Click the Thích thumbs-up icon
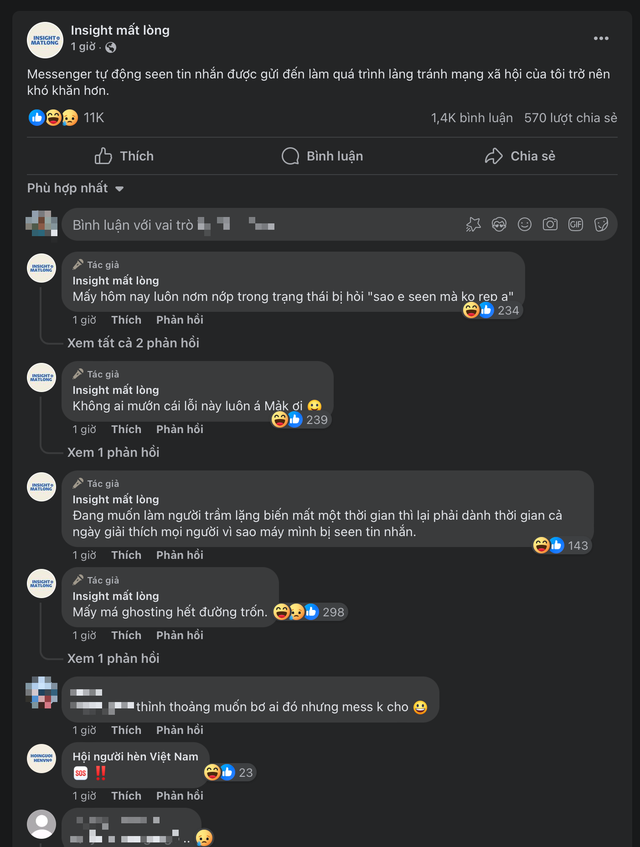Screen dimensions: 640x847 105,156
